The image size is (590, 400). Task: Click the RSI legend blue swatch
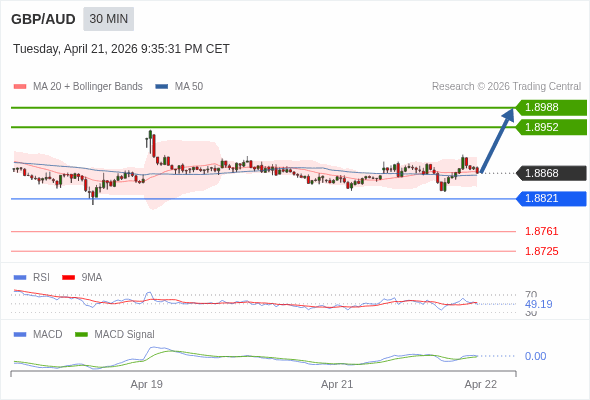(20, 278)
